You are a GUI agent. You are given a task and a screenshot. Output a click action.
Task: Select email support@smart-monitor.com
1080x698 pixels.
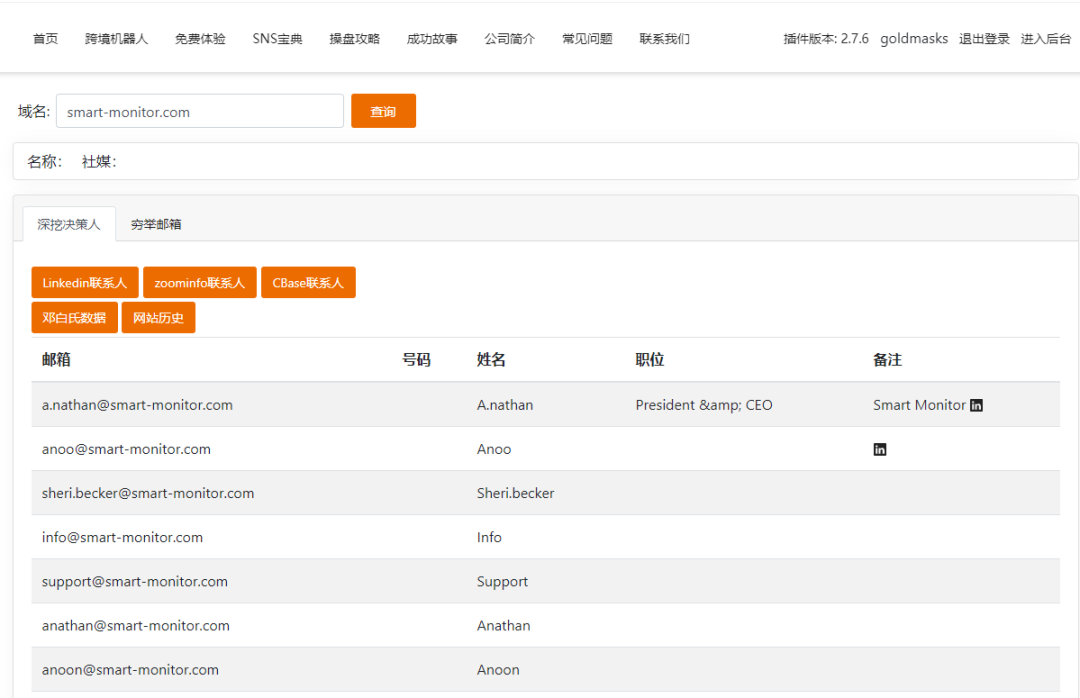coord(134,582)
